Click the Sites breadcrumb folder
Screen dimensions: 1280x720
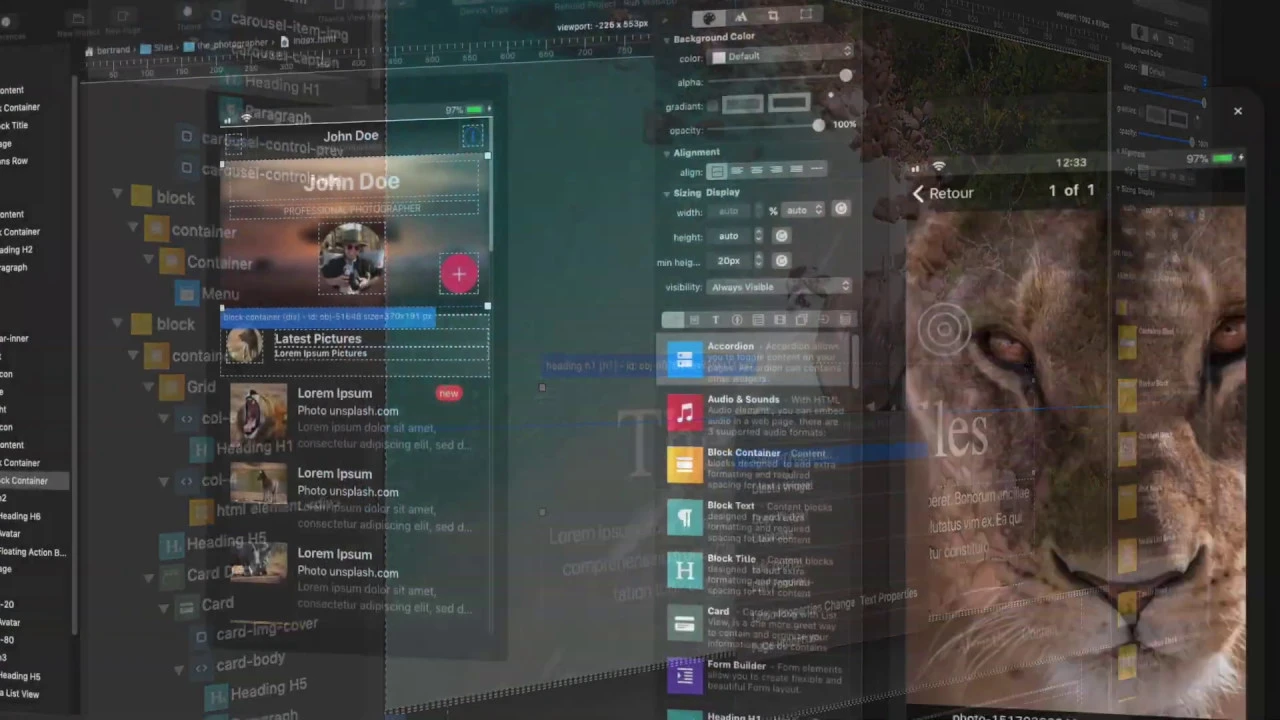[x=157, y=47]
